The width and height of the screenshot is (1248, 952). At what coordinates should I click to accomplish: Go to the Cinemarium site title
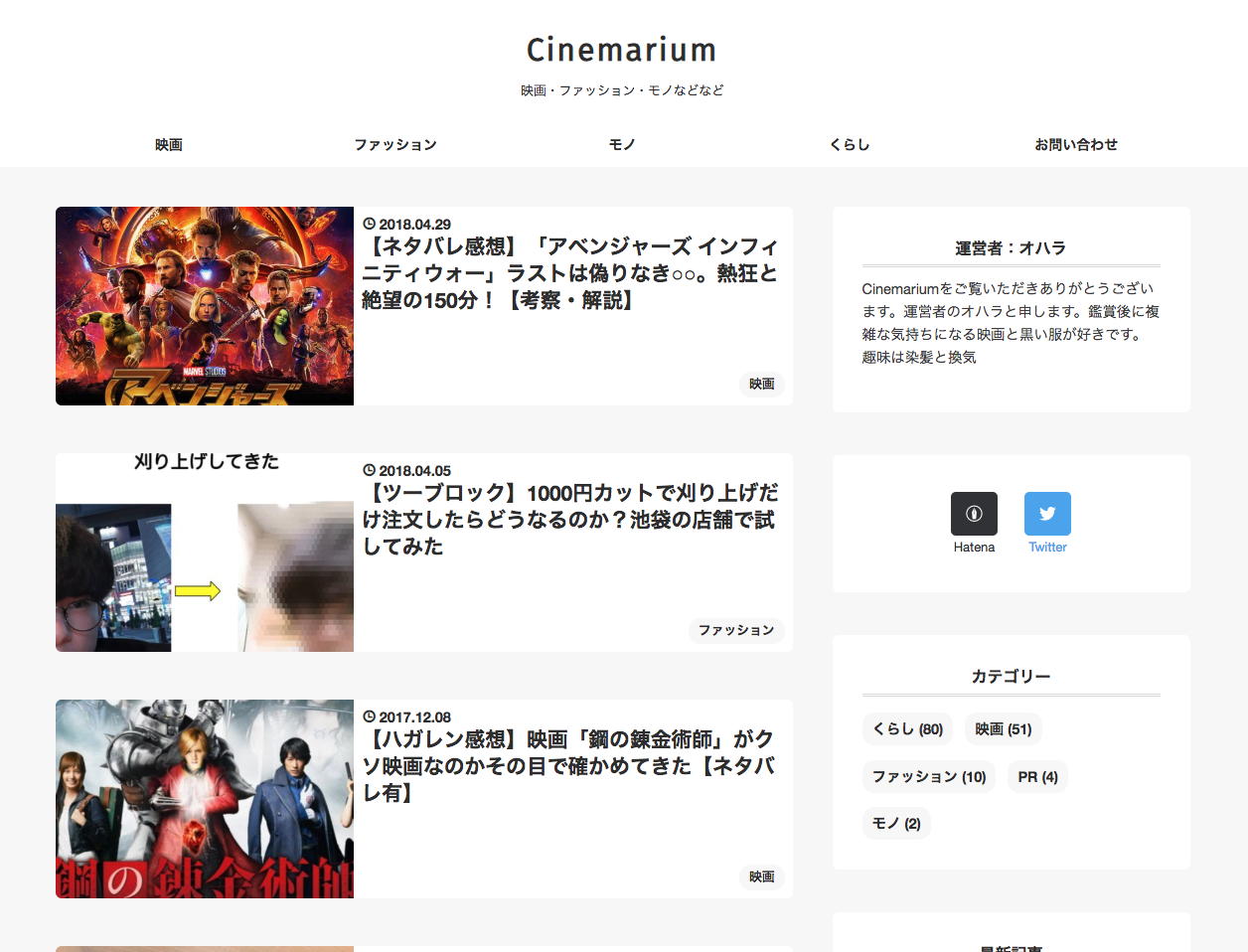click(622, 49)
